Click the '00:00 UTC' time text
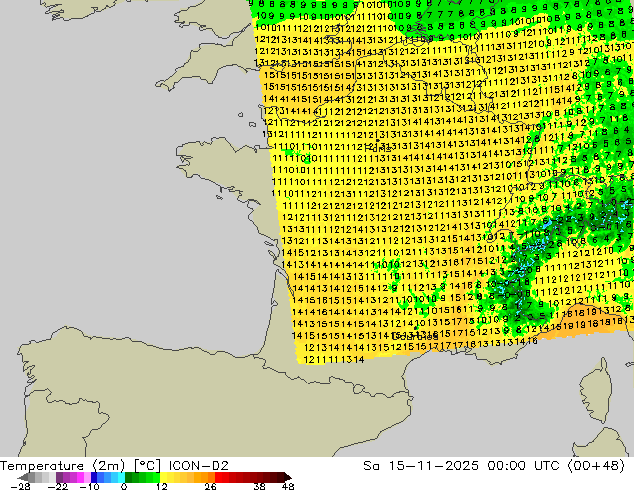 (x=524, y=466)
